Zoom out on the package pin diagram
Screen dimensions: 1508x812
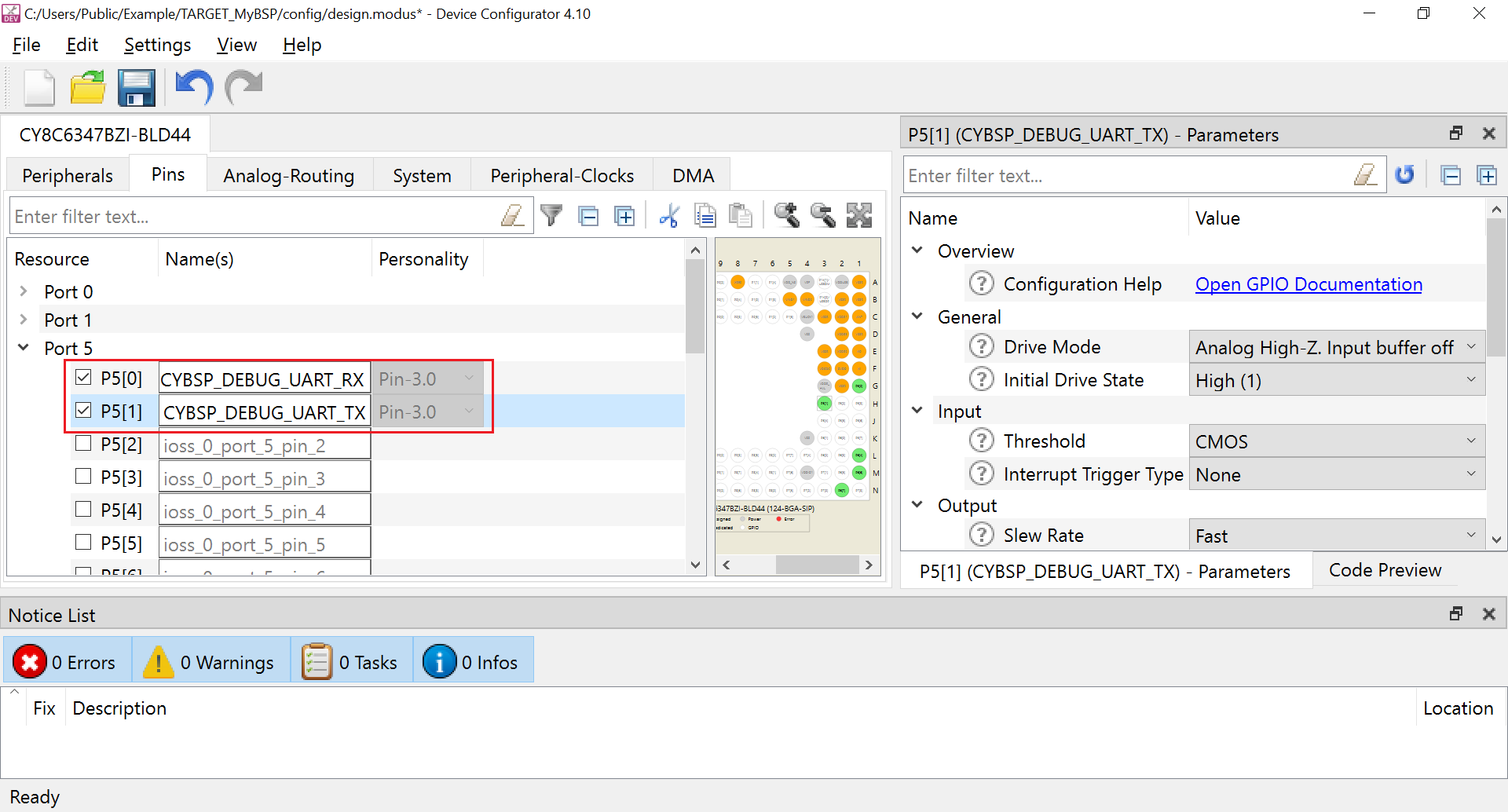point(822,215)
